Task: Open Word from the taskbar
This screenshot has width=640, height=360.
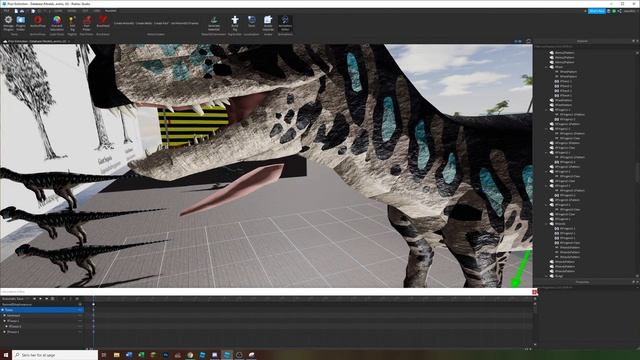Action: click(129, 355)
